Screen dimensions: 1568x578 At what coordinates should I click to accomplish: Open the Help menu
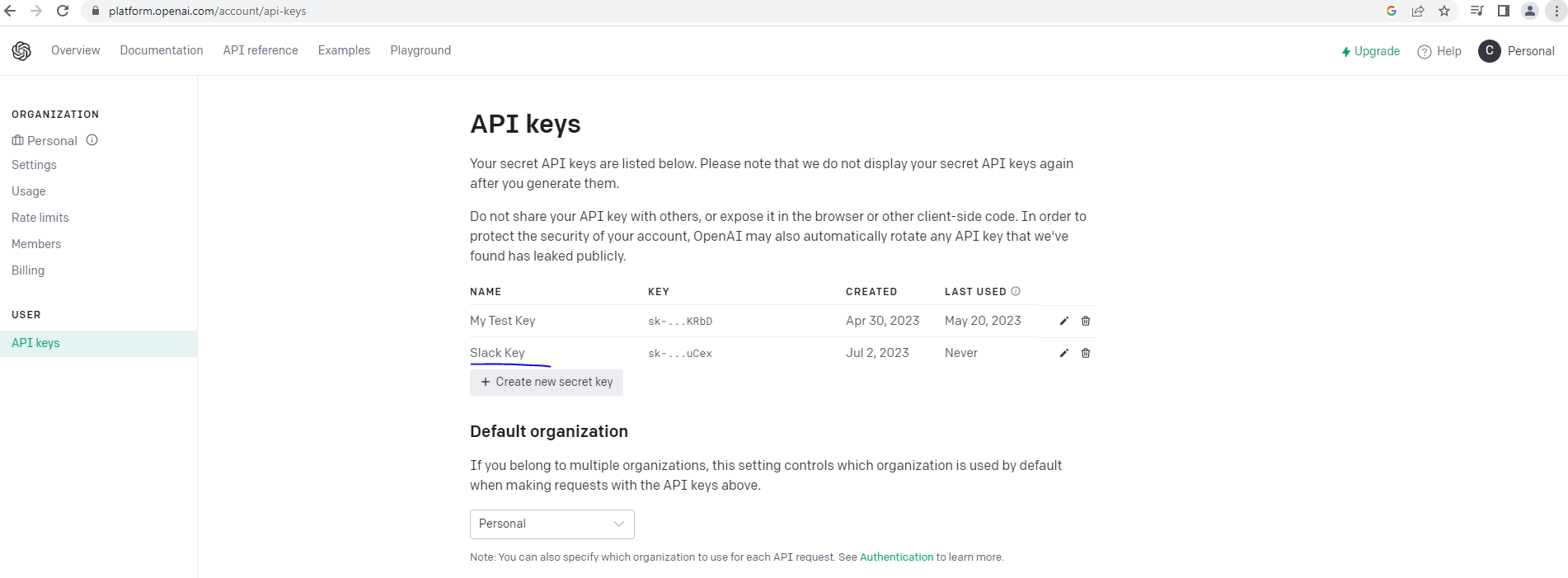click(x=1439, y=51)
